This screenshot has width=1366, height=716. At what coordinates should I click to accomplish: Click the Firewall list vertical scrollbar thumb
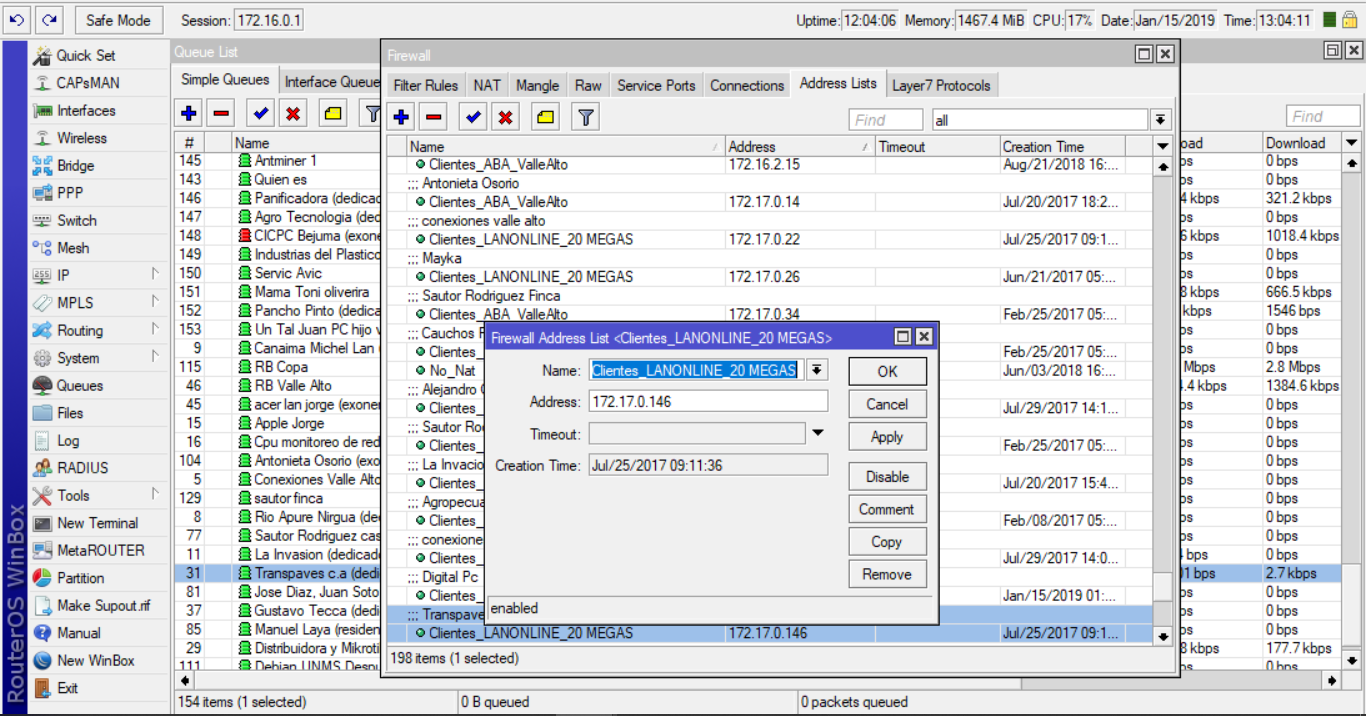[1162, 586]
